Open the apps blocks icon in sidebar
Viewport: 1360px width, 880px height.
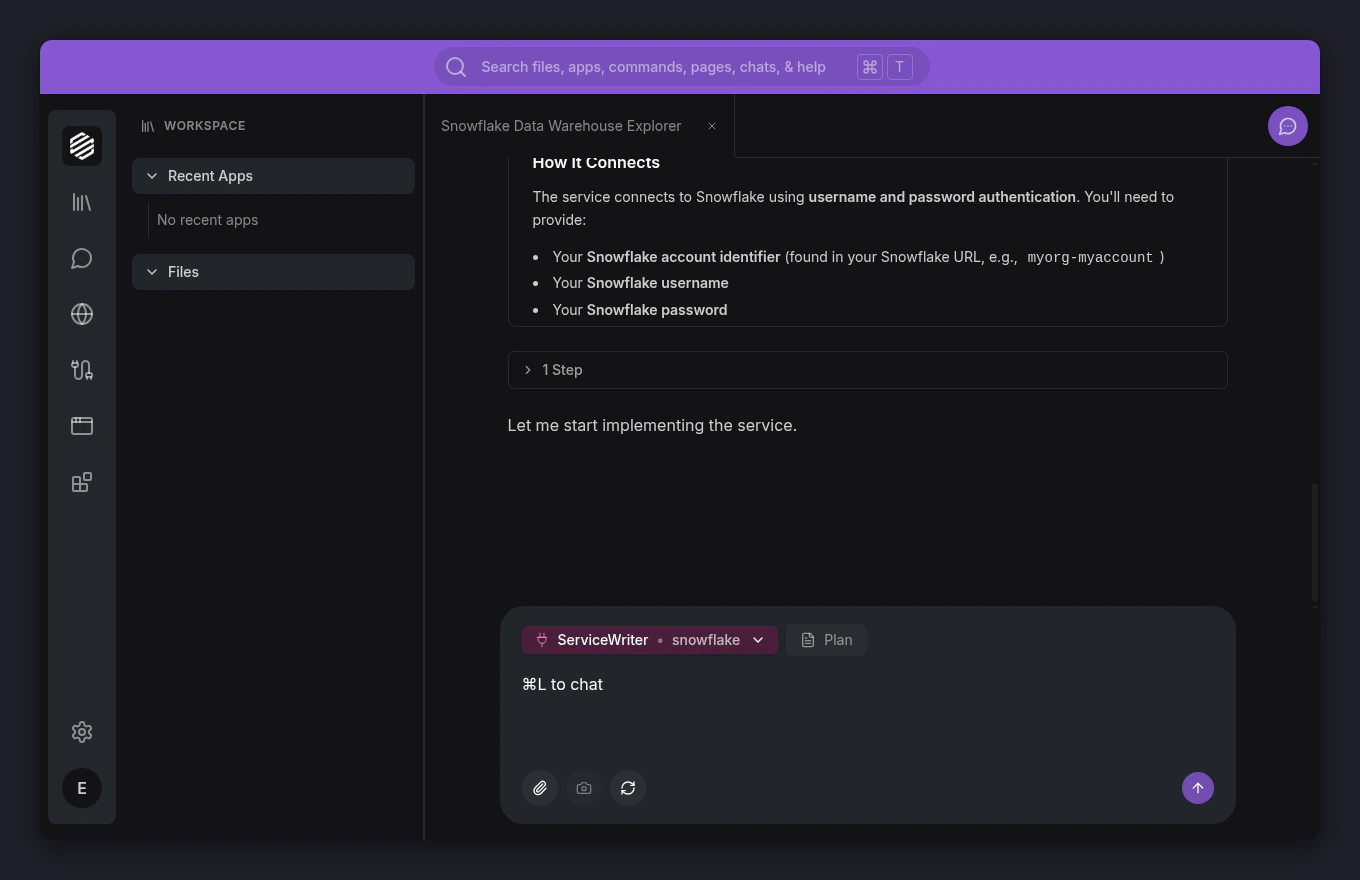pyautogui.click(x=82, y=482)
